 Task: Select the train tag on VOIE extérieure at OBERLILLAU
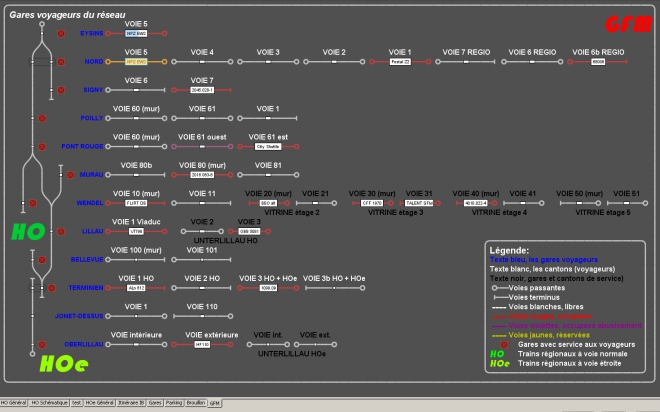[202, 345]
